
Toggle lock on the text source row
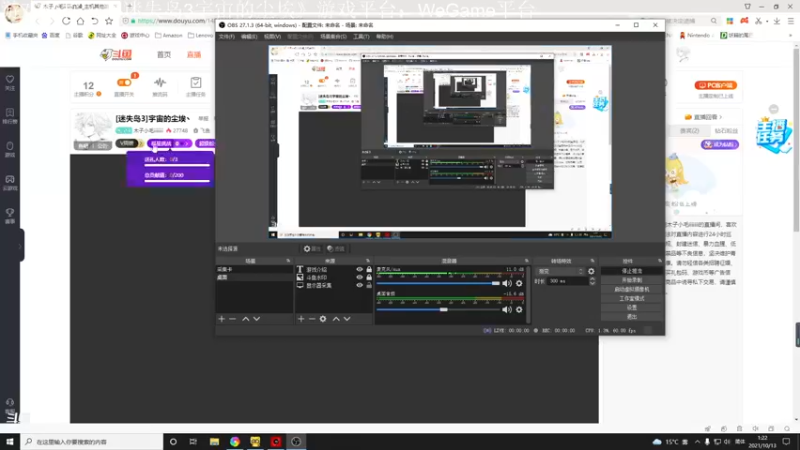click(369, 269)
